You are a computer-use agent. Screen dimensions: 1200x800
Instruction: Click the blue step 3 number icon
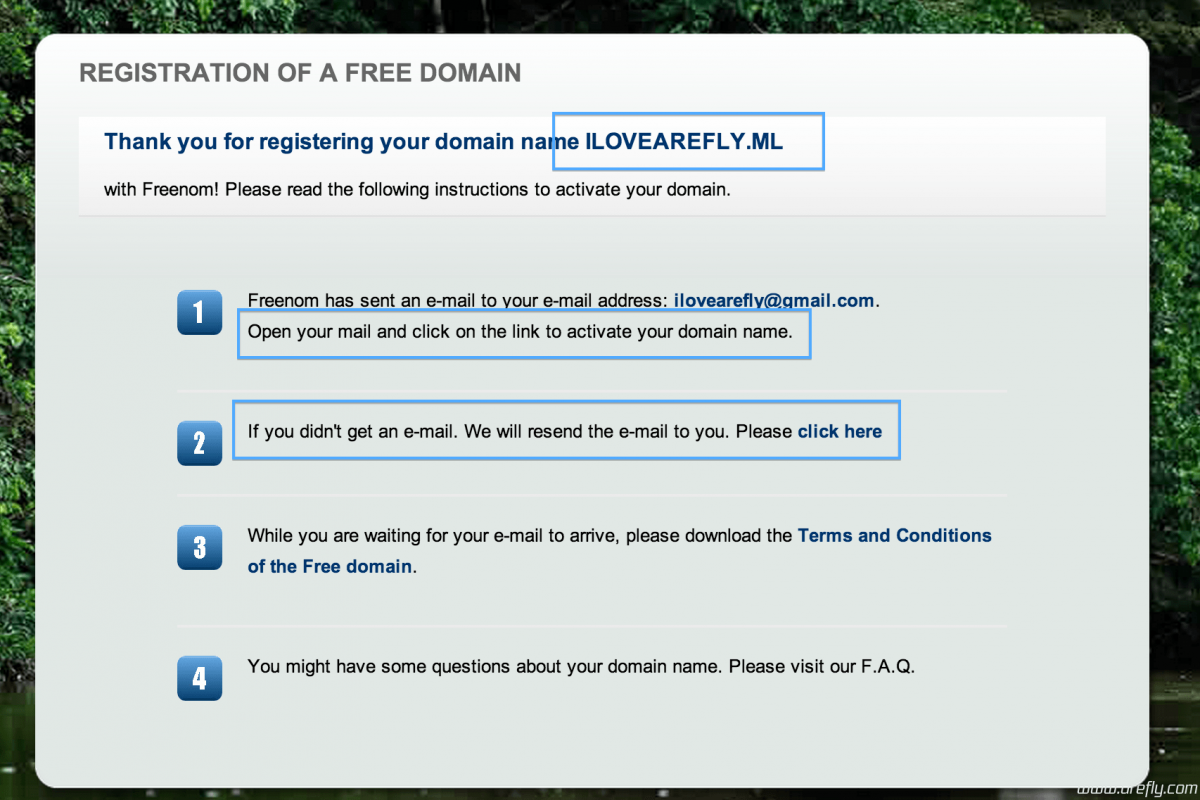point(199,547)
